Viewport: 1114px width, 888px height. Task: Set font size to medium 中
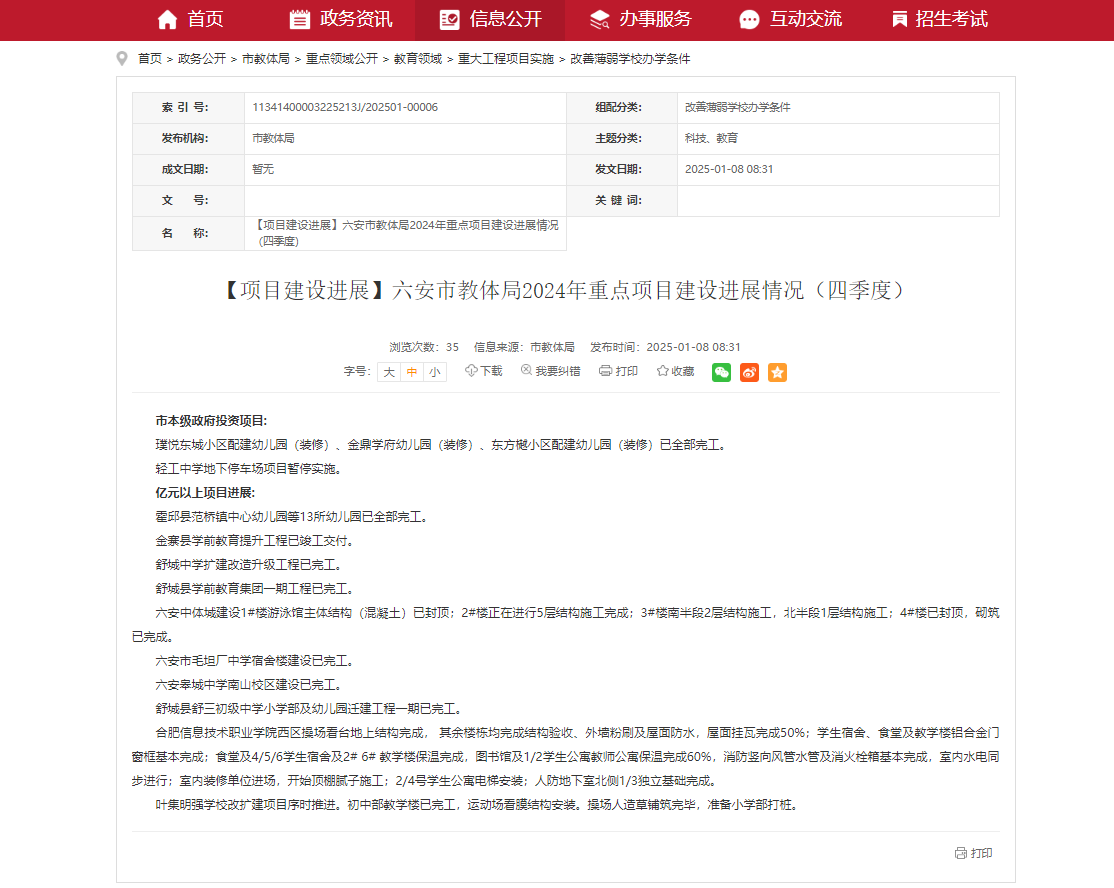[x=412, y=372]
